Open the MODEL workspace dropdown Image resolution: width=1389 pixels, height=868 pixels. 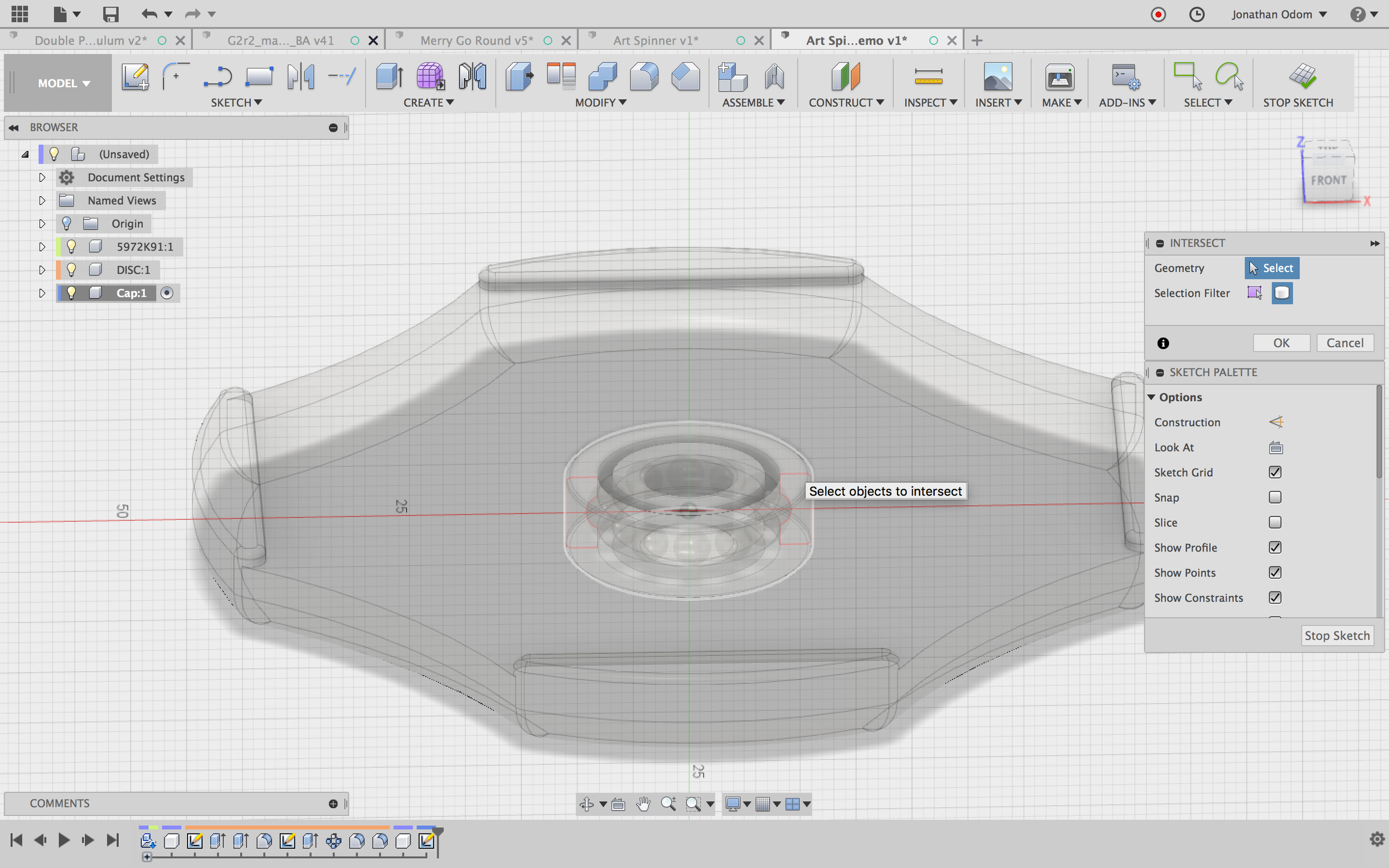pos(64,83)
